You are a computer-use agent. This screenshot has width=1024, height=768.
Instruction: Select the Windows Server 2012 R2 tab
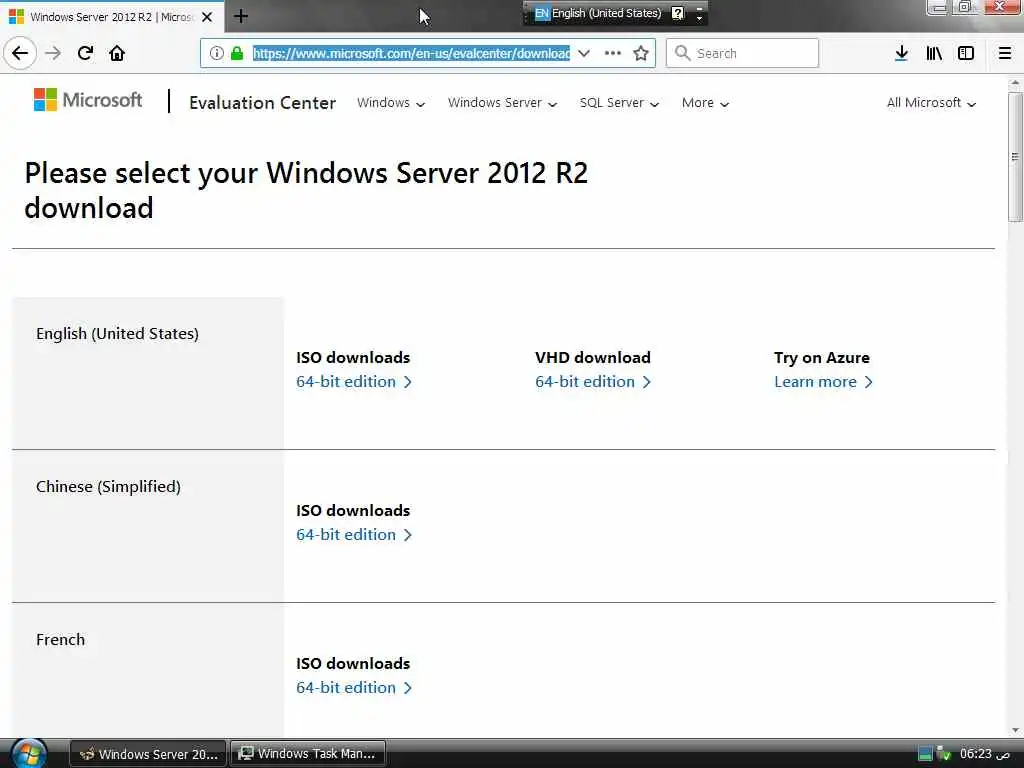112,17
